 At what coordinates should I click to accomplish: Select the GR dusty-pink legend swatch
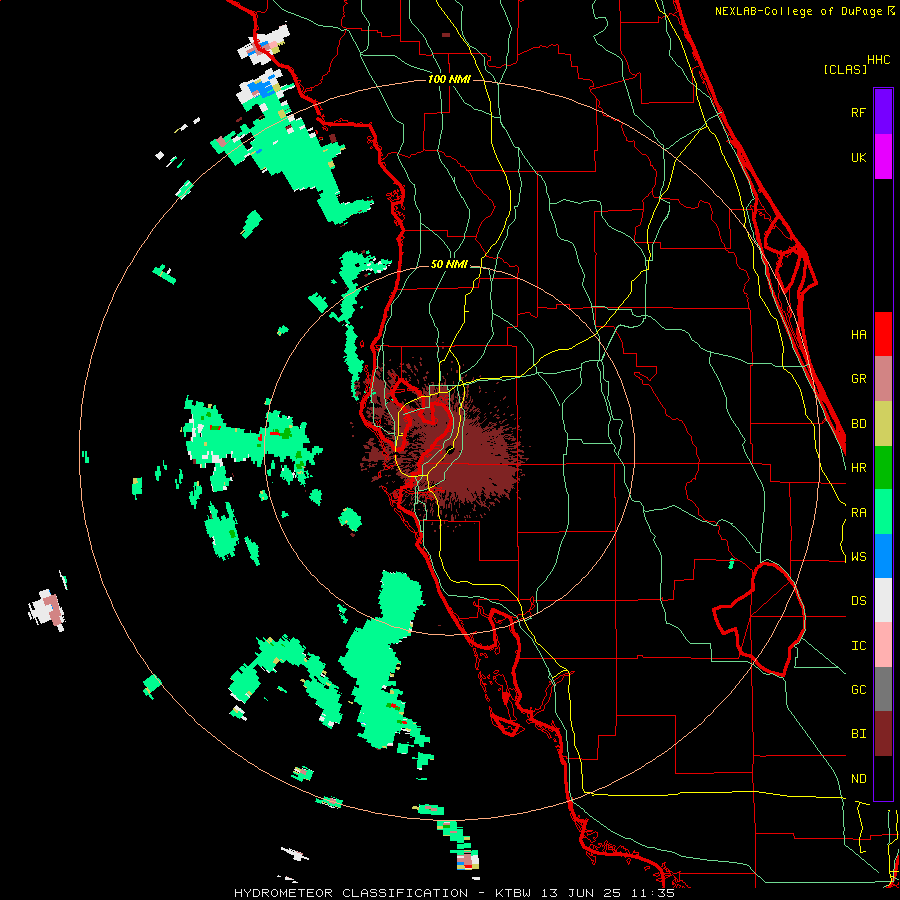(x=883, y=379)
